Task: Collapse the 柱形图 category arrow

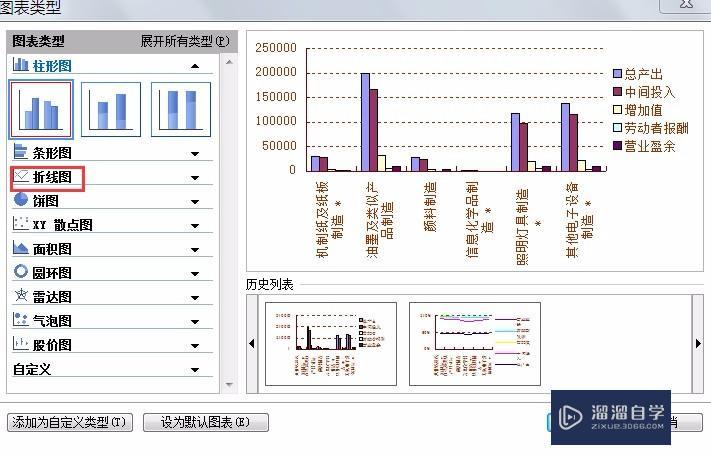Action: [195, 66]
